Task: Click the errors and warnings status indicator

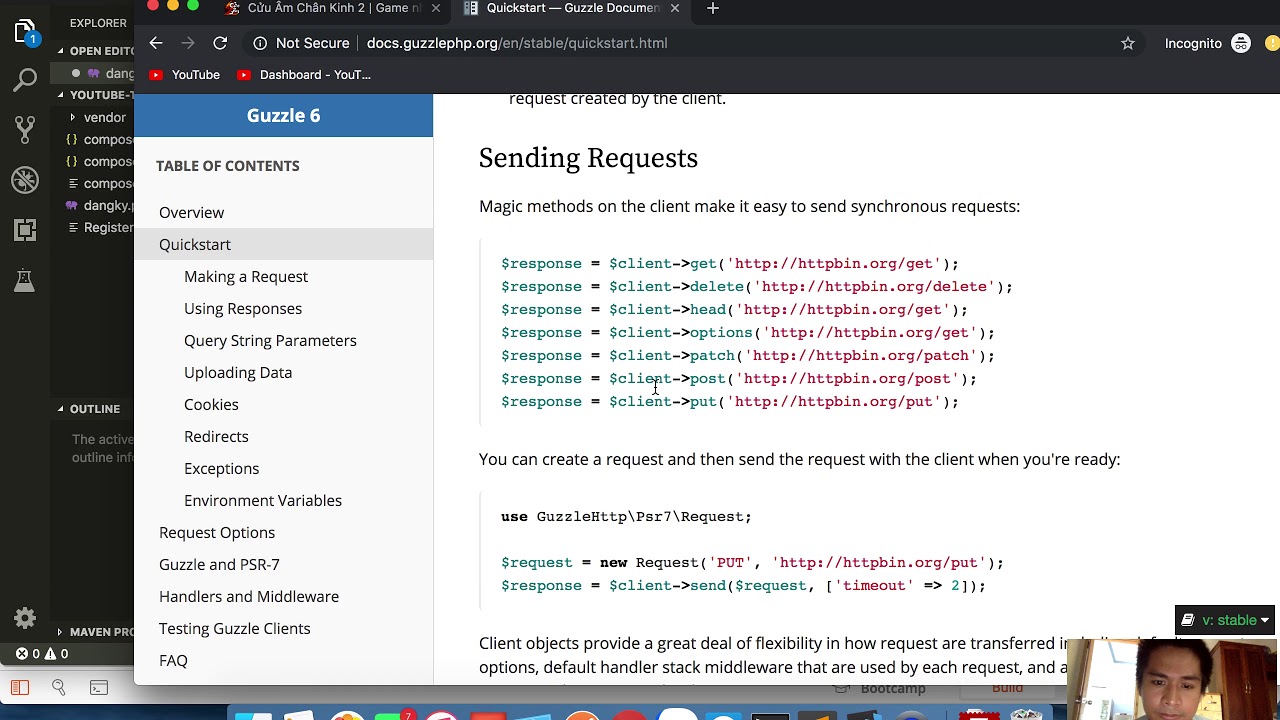Action: [41, 654]
